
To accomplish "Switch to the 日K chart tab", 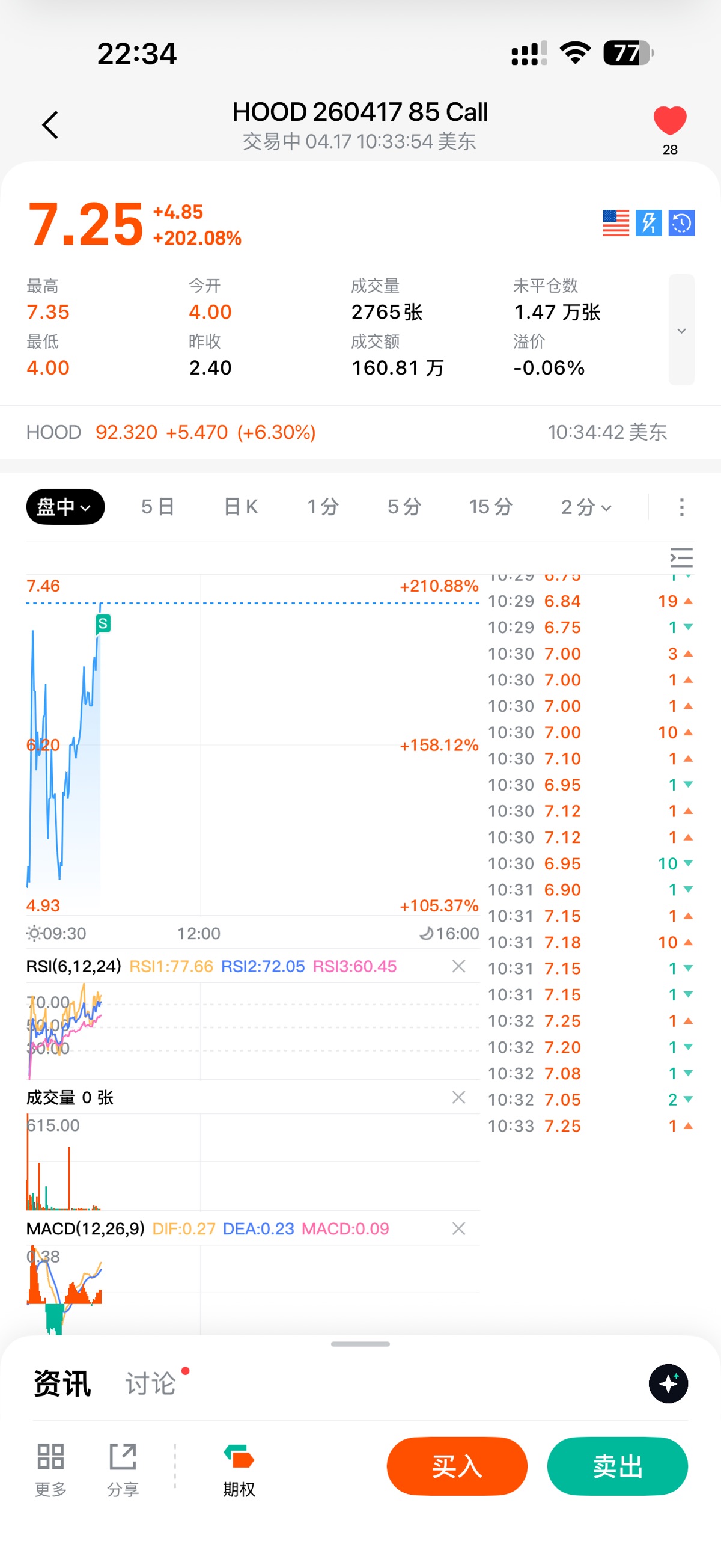I will [x=241, y=507].
